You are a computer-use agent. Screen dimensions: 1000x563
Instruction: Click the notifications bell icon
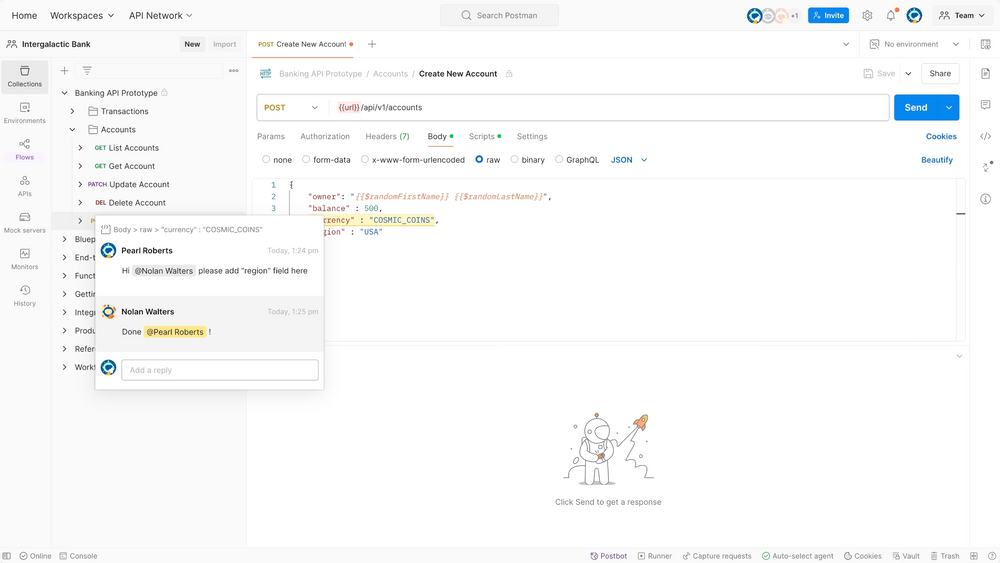890,16
